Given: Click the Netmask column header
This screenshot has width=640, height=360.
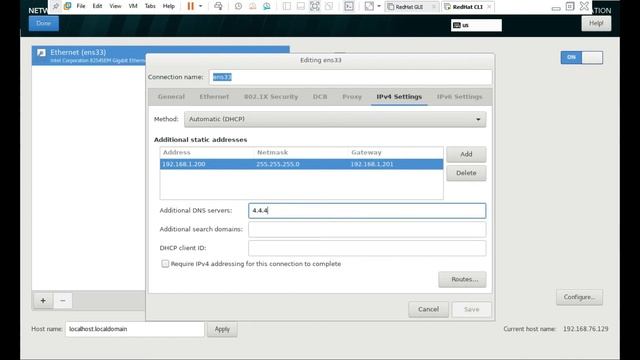Looking at the screenshot, I should click(x=272, y=152).
